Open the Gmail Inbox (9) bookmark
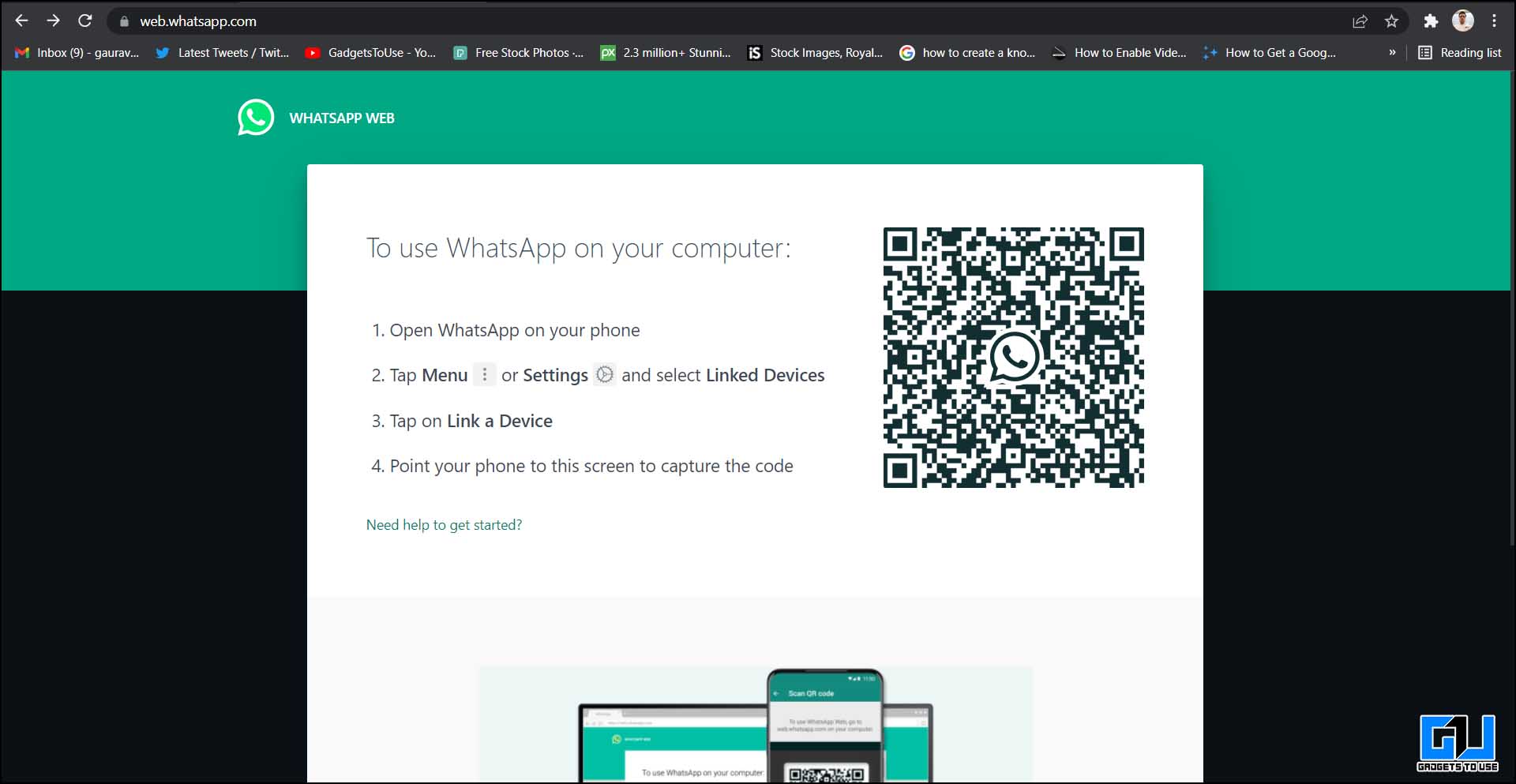1516x784 pixels. pyautogui.click(x=77, y=53)
